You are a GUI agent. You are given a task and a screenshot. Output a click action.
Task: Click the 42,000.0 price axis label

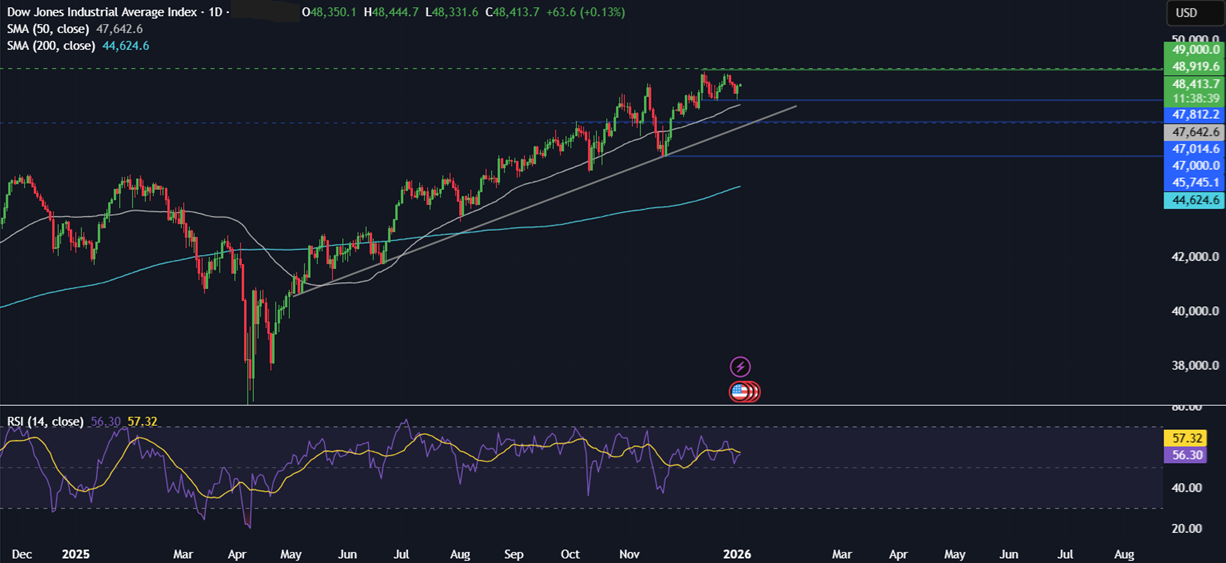click(1195, 258)
